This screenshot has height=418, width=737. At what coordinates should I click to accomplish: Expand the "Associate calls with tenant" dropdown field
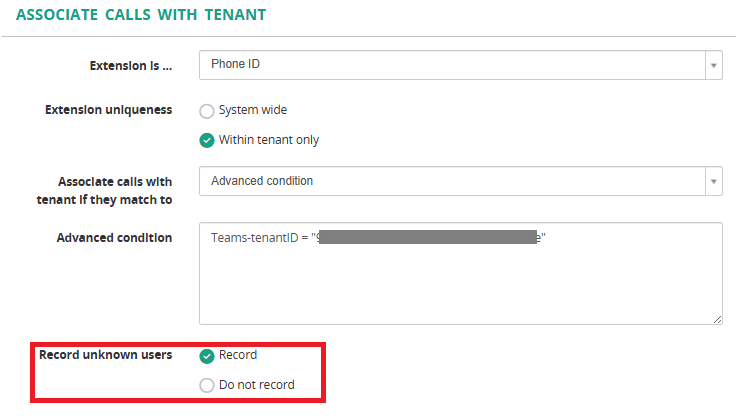point(450,181)
